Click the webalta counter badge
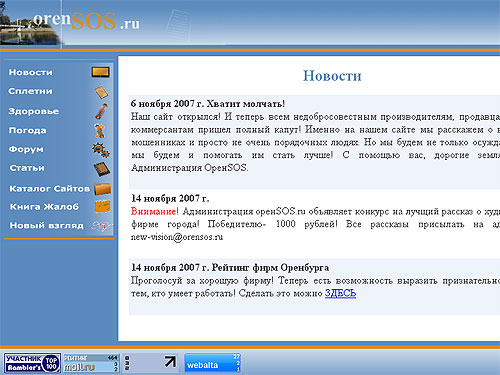The image size is (500, 375). [212, 363]
